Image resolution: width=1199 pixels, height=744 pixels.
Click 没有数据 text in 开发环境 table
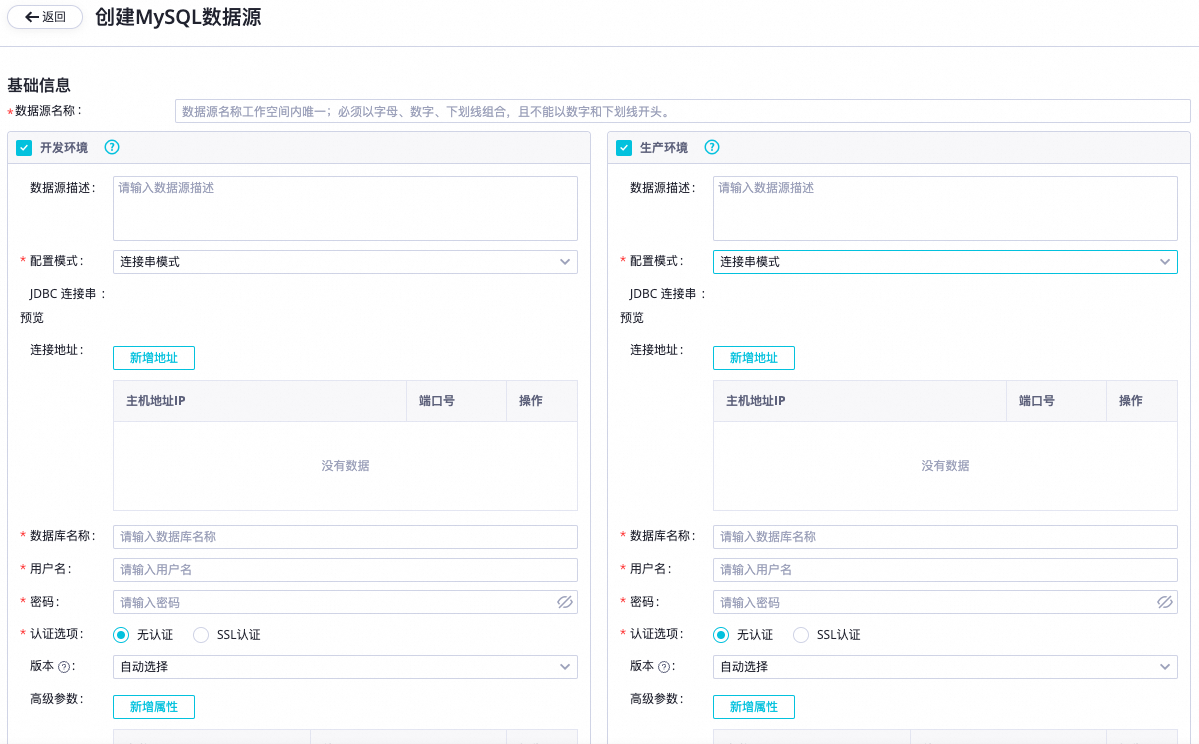[345, 466]
